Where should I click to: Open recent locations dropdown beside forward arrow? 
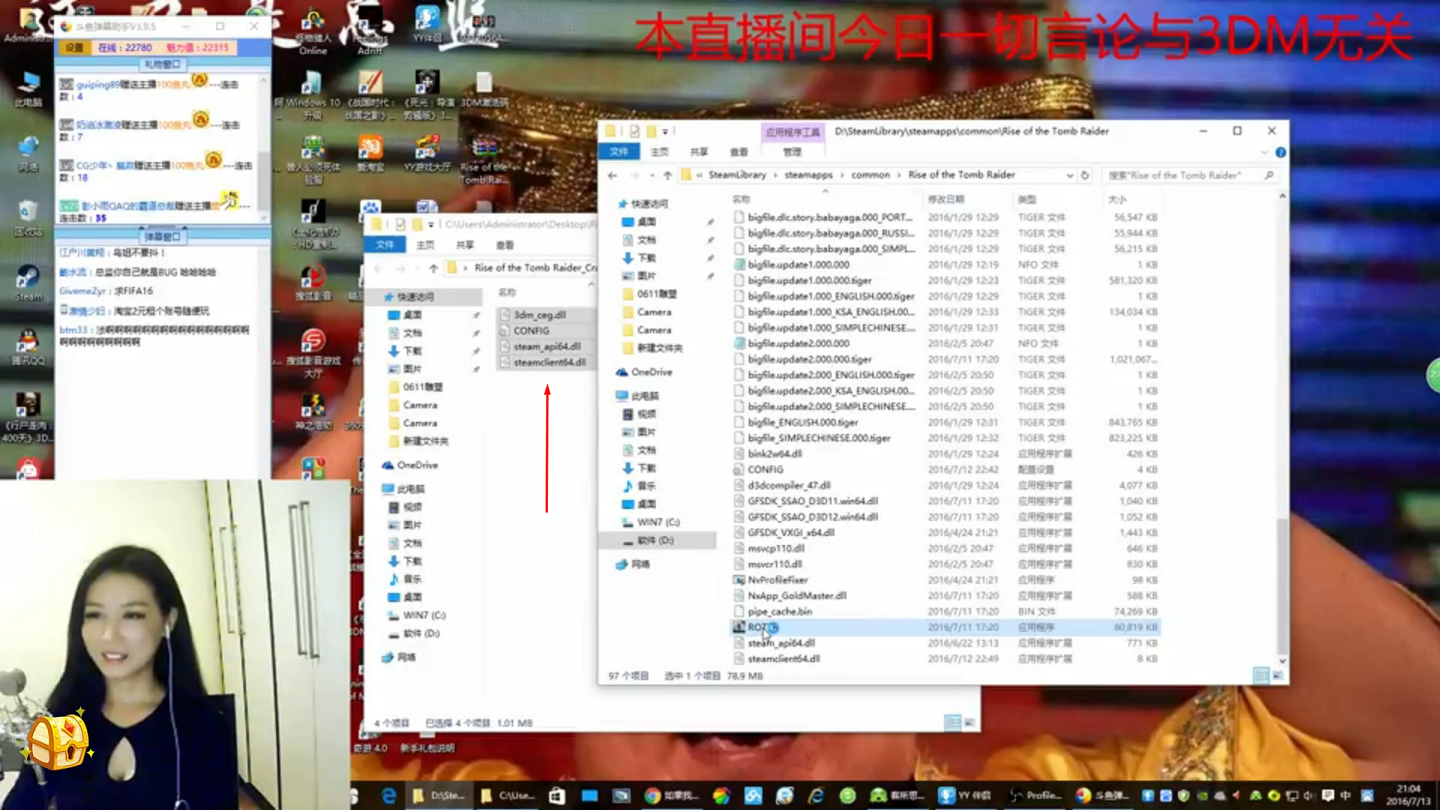650,175
